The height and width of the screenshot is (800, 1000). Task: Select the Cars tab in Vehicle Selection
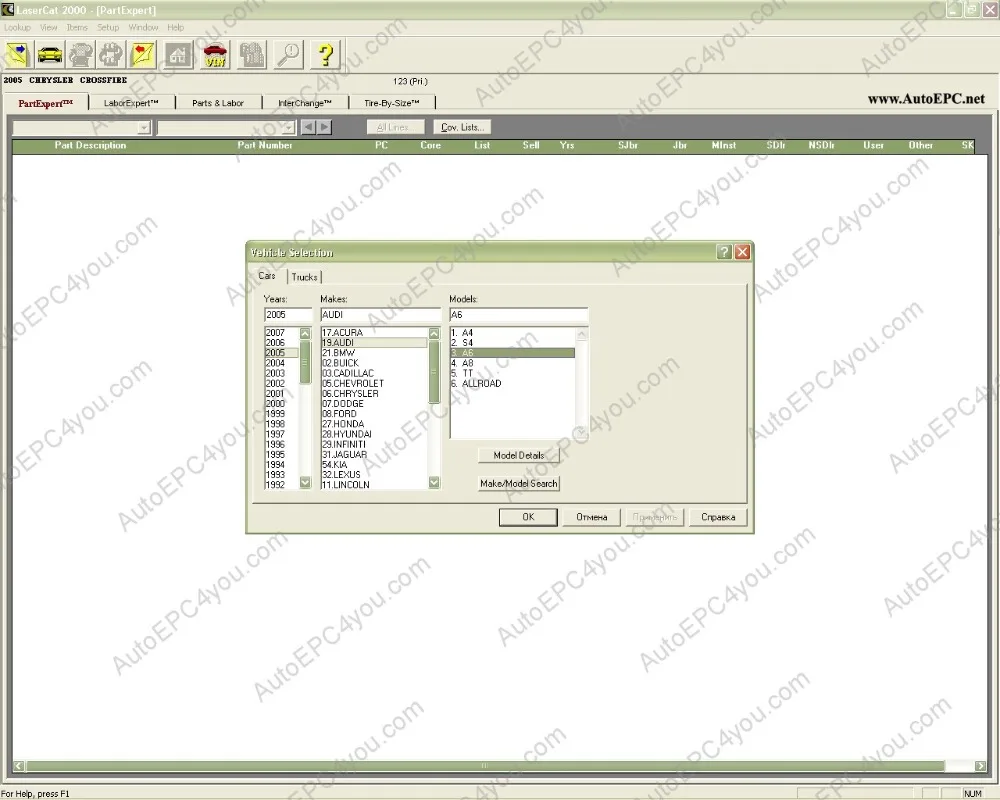267,276
